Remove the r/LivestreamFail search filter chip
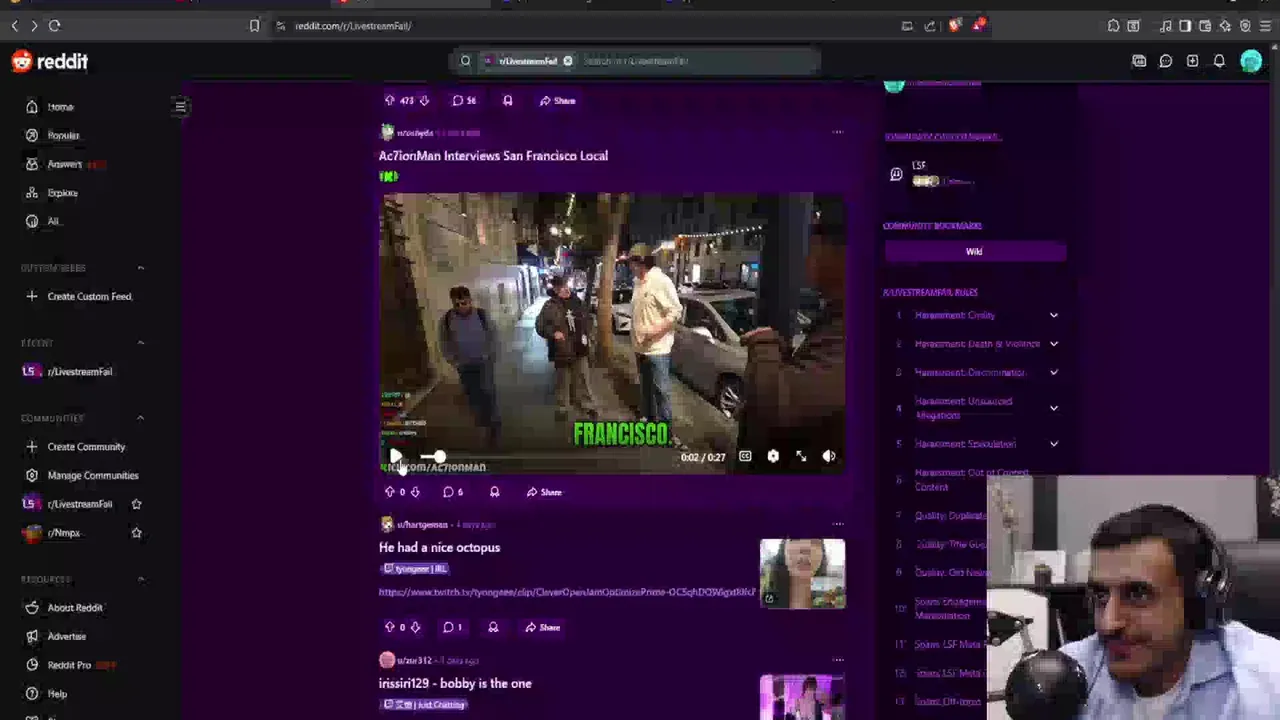This screenshot has height=720, width=1280. [568, 61]
